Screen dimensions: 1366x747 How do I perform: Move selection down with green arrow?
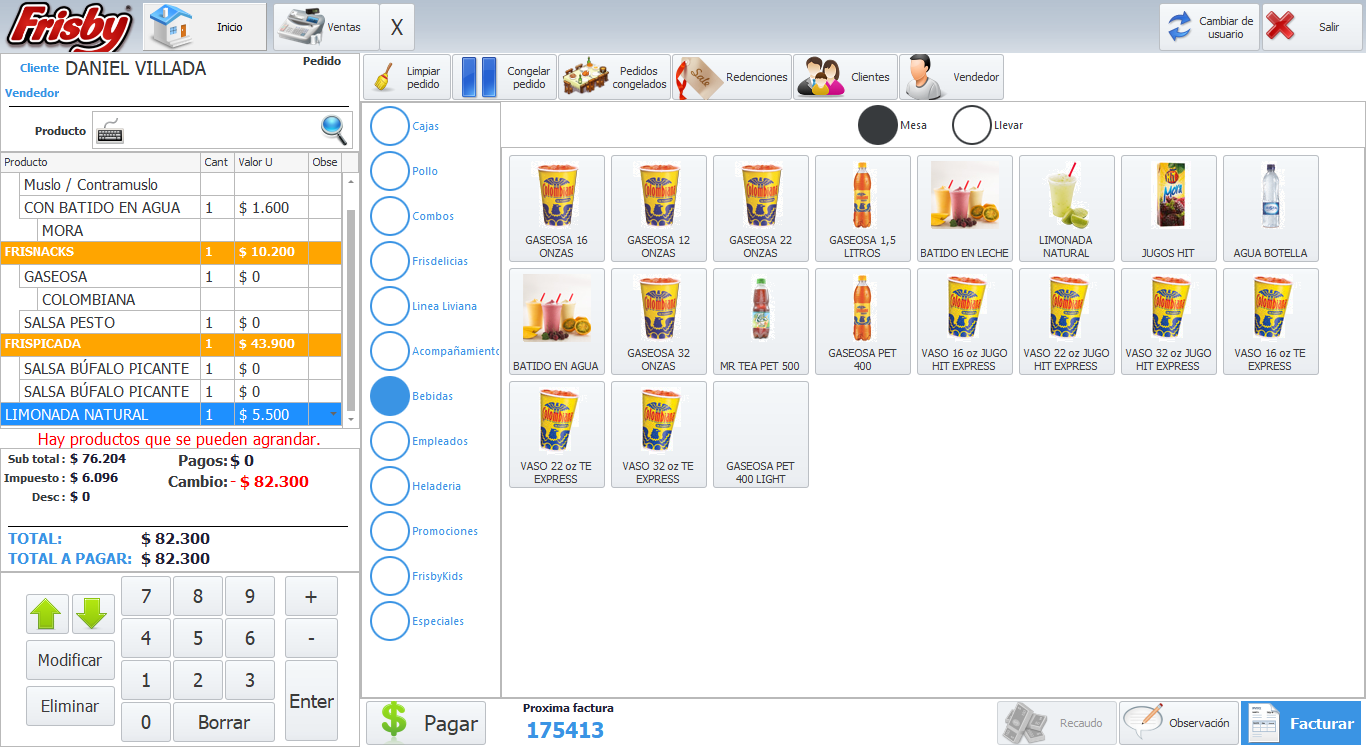(x=93, y=614)
